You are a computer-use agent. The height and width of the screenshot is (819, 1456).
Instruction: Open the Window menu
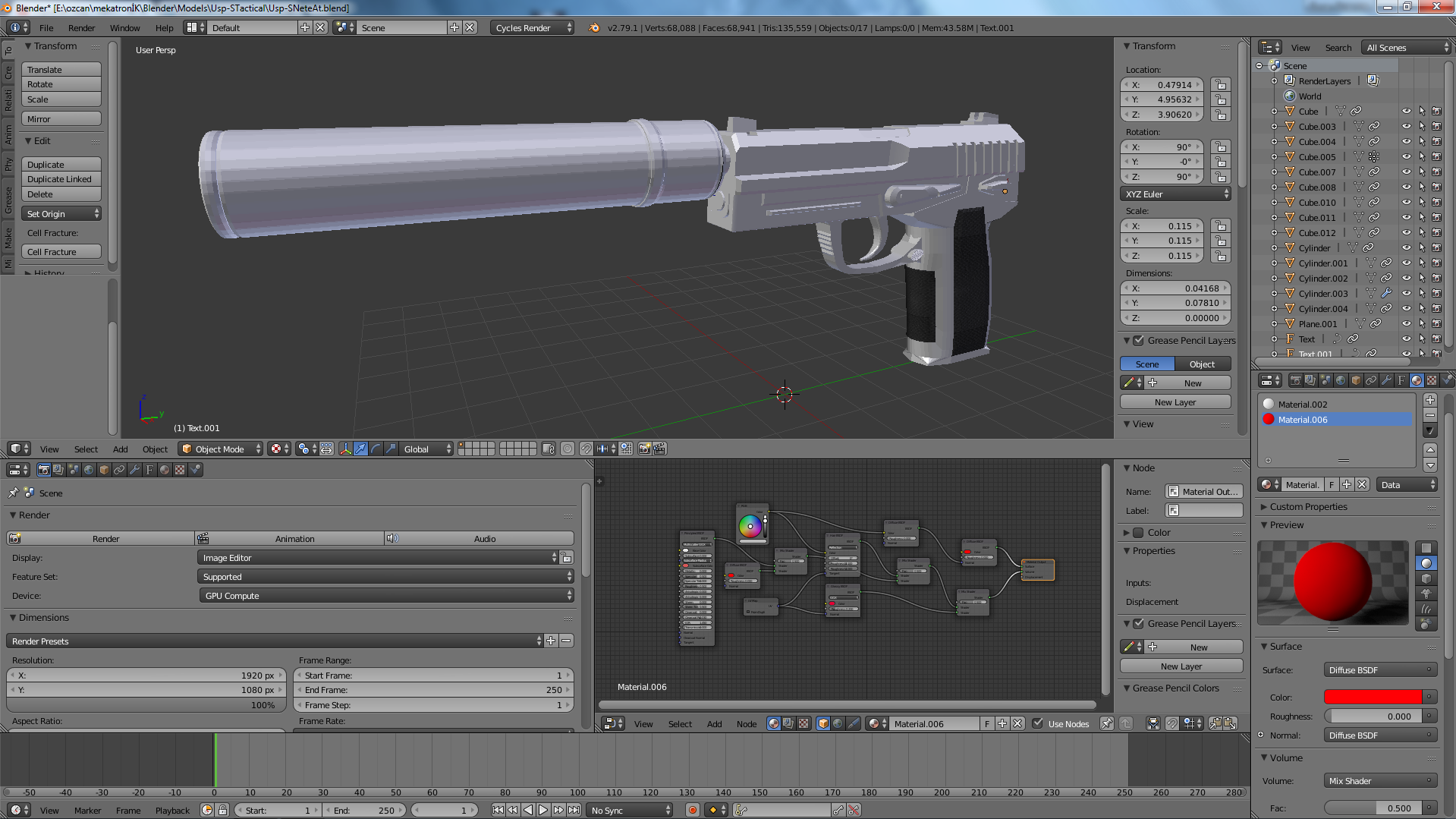pyautogui.click(x=125, y=28)
